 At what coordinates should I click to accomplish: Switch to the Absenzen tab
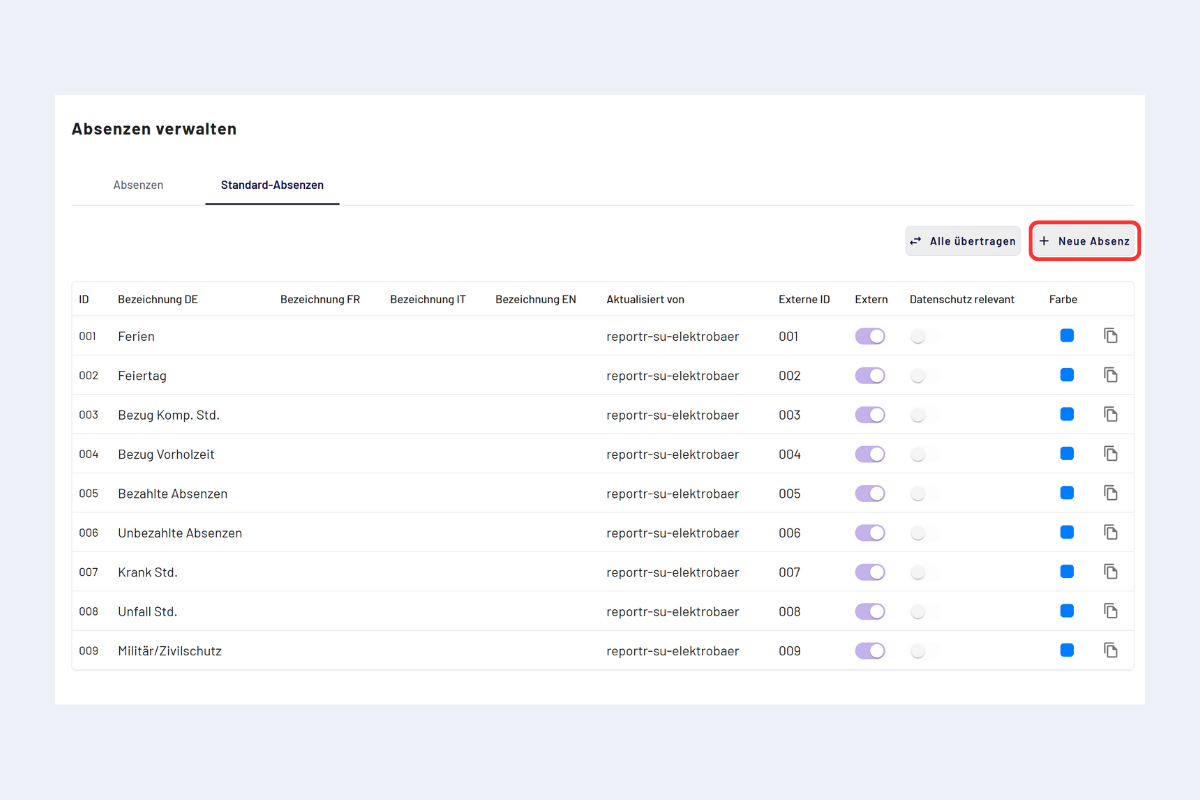[138, 185]
